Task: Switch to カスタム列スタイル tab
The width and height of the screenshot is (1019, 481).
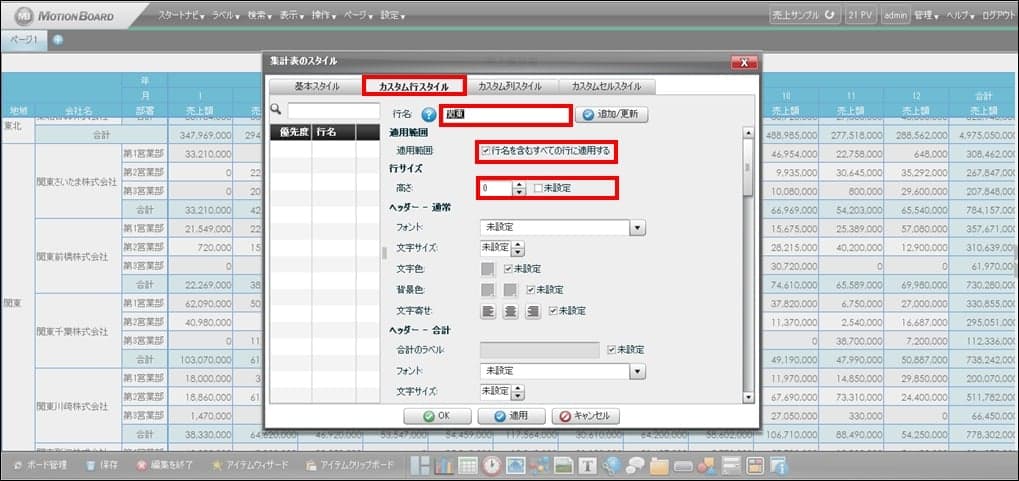Action: (510, 86)
